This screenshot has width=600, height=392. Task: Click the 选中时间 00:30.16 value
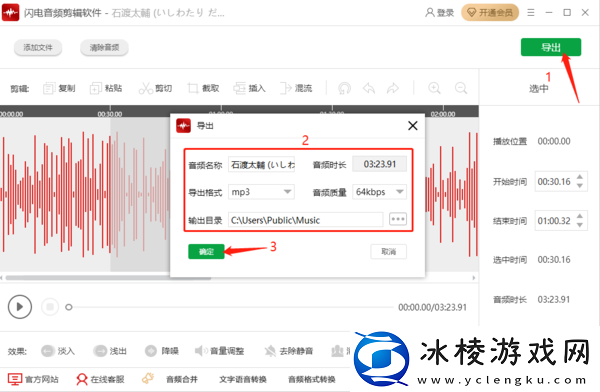[x=554, y=260]
